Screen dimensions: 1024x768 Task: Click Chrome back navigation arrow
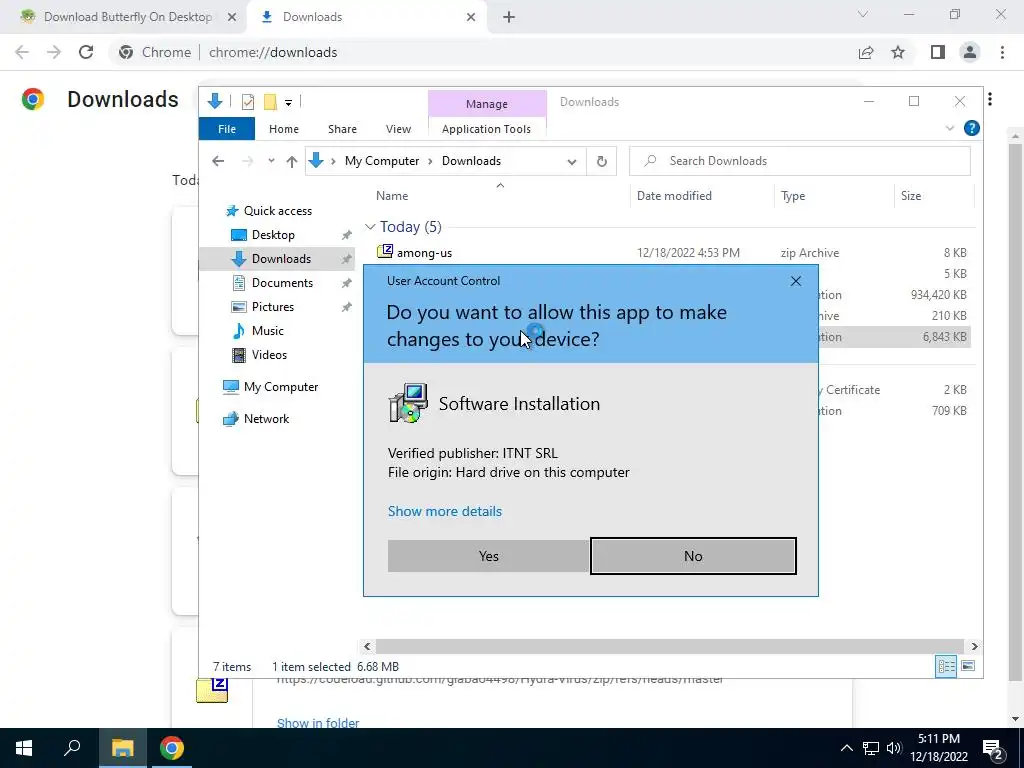click(22, 52)
